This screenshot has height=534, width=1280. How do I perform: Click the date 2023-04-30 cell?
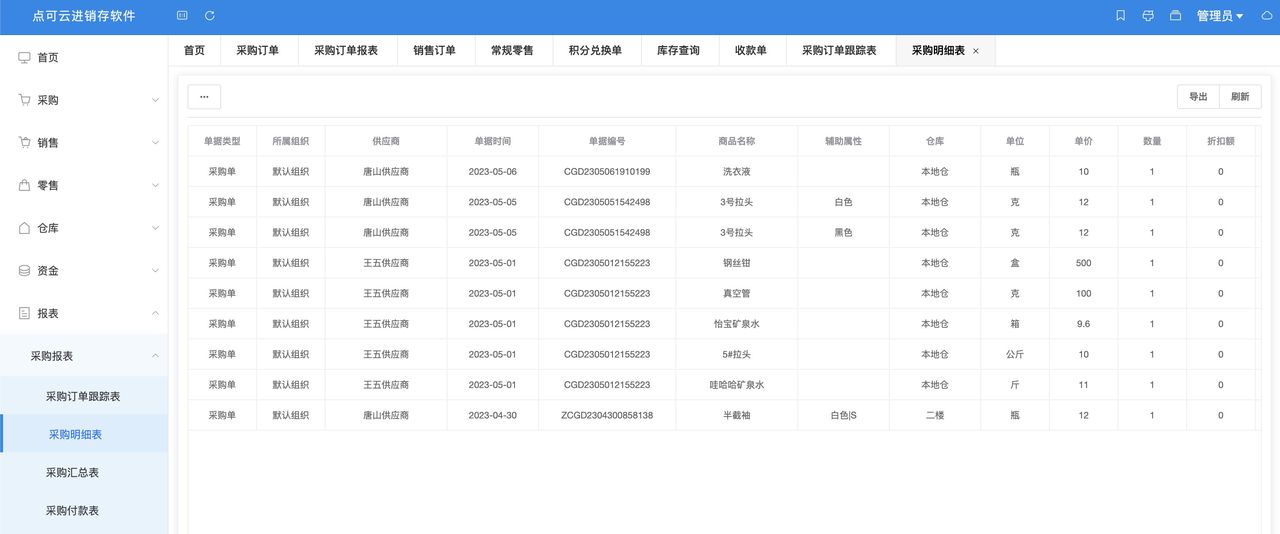[493, 415]
